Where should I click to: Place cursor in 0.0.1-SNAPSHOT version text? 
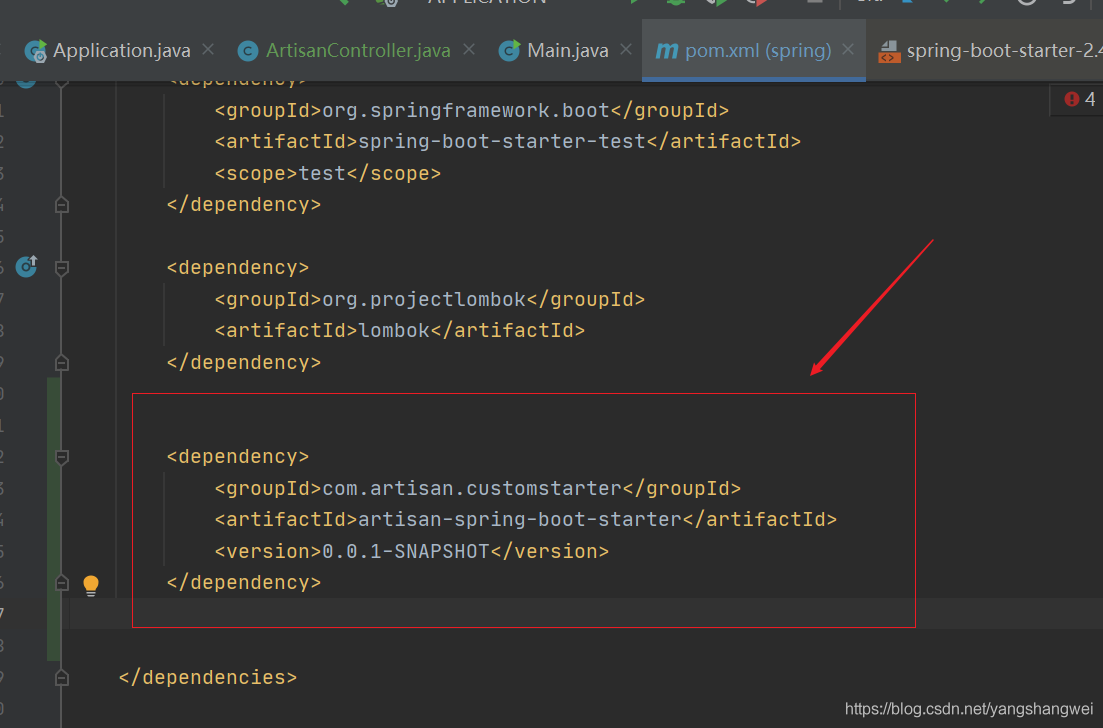click(x=405, y=551)
